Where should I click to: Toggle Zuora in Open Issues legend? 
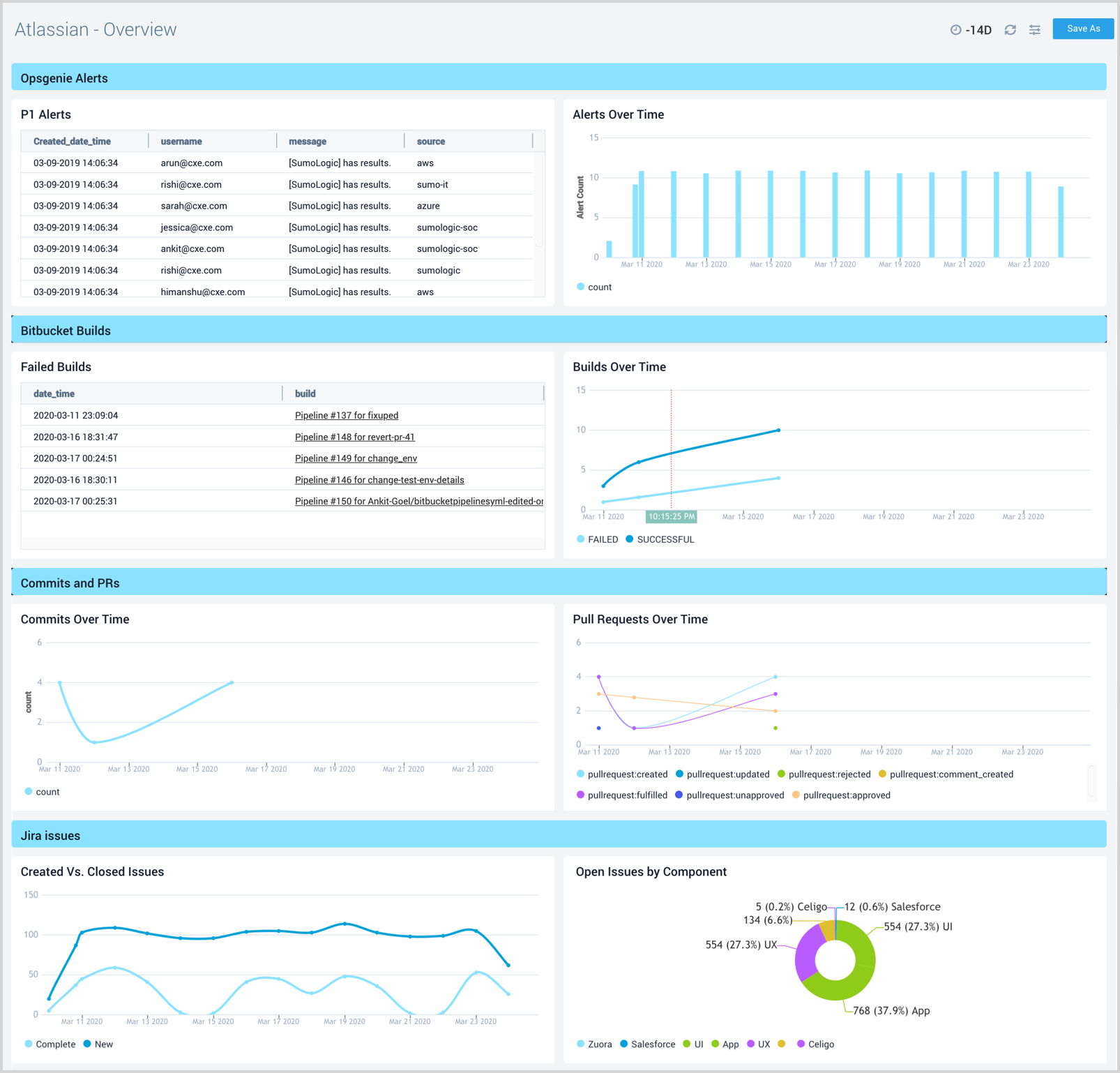594,1044
